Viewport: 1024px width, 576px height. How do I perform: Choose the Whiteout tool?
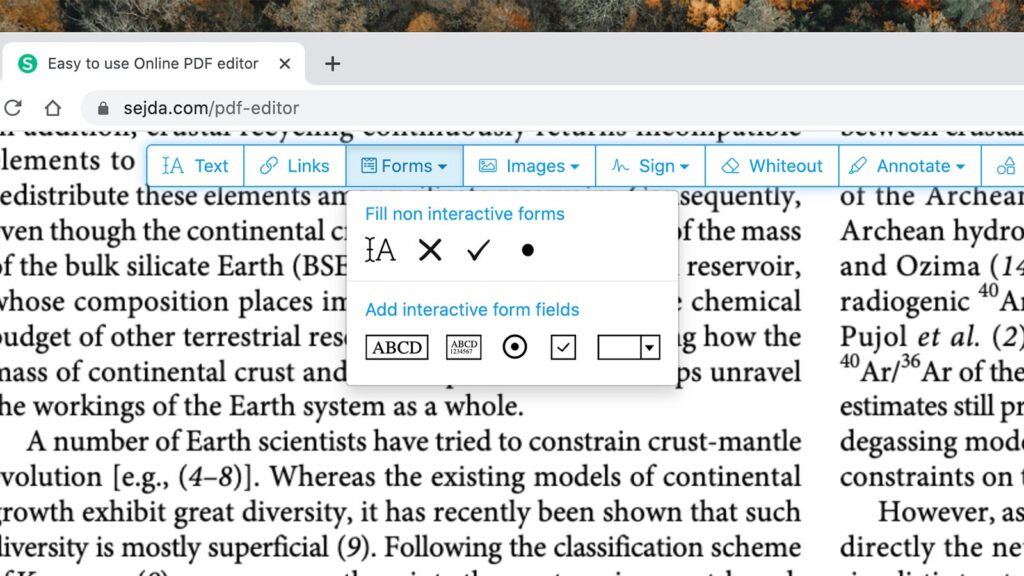click(x=772, y=166)
